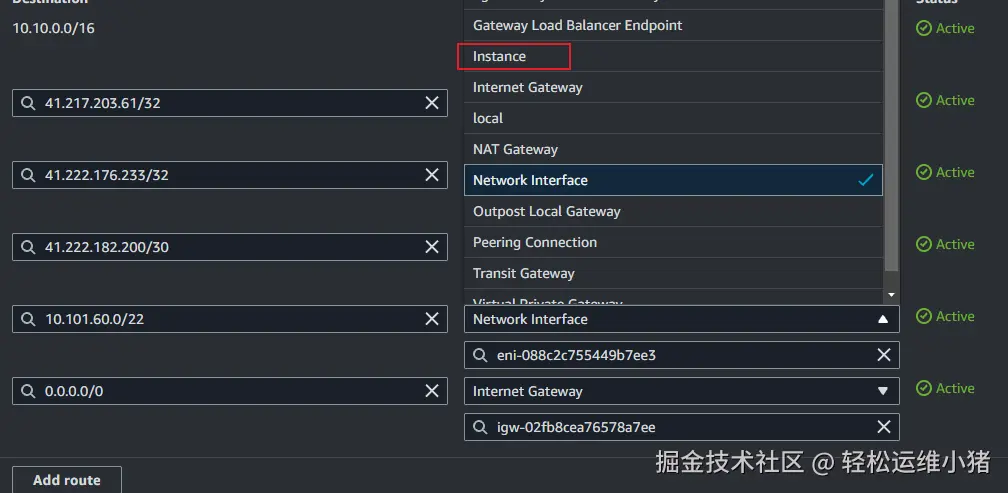The height and width of the screenshot is (493, 1008).
Task: Pick Transit Gateway from target options
Action: point(523,273)
